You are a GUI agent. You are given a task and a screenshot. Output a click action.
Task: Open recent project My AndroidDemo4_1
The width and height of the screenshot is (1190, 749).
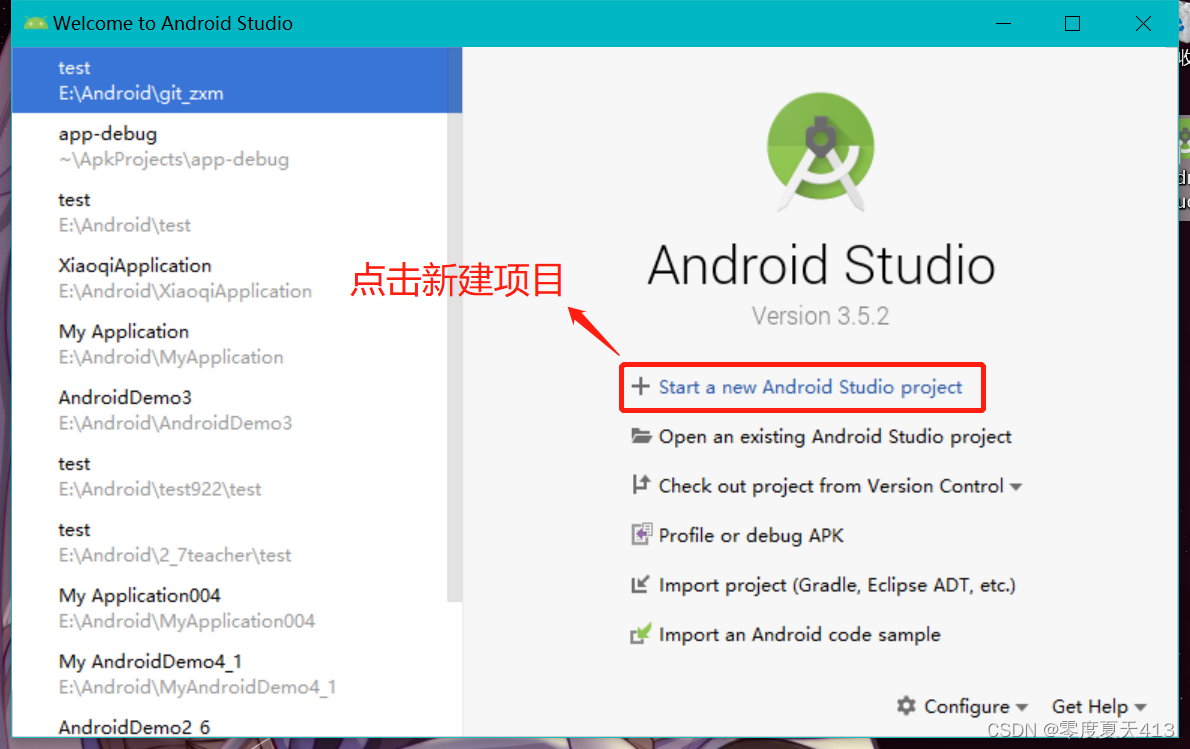[229, 675]
